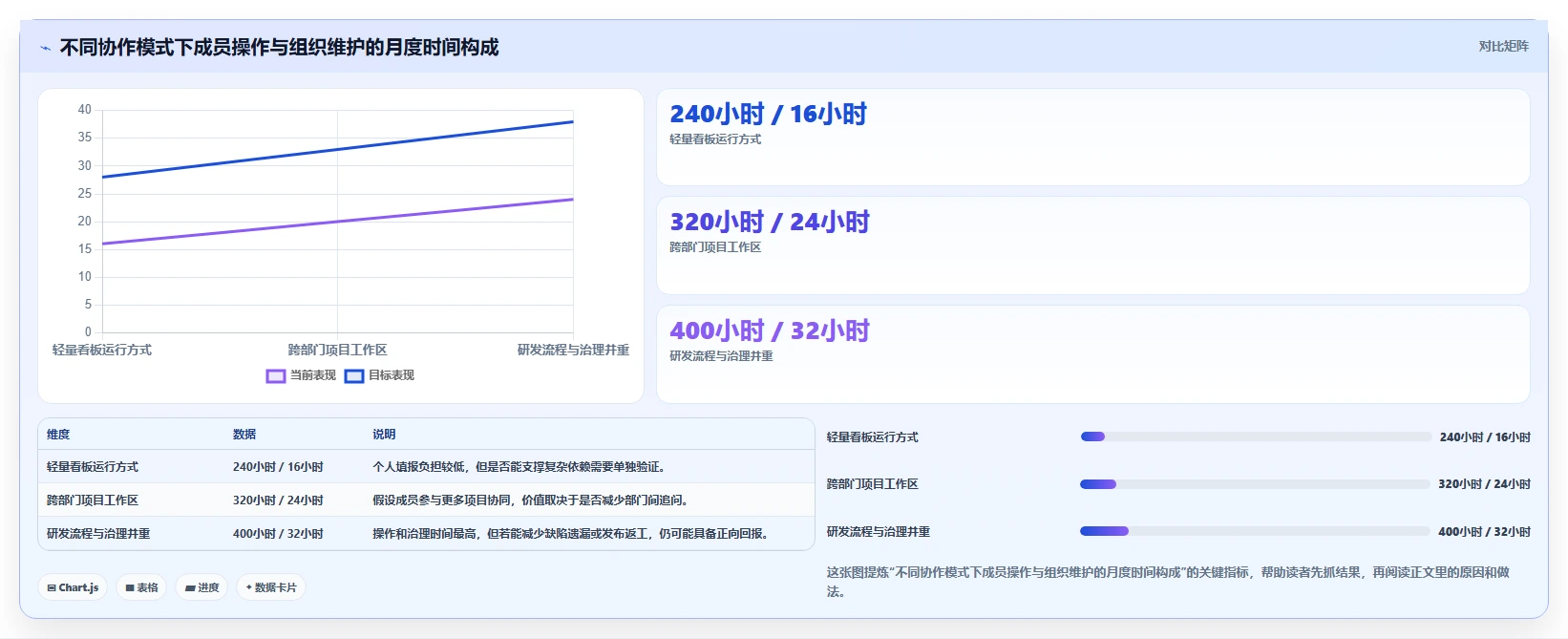The image size is (1568, 639).
Task: Click description starting 操作和治理时间最高
Action: click(x=570, y=534)
